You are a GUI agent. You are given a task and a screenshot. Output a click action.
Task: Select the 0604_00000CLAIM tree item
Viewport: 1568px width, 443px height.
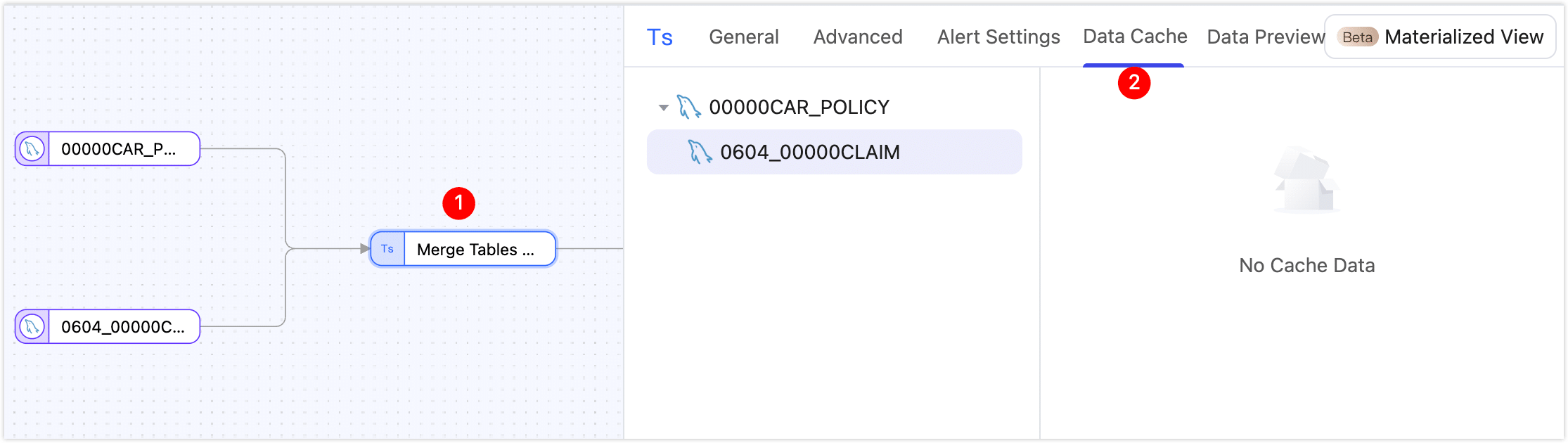(810, 152)
